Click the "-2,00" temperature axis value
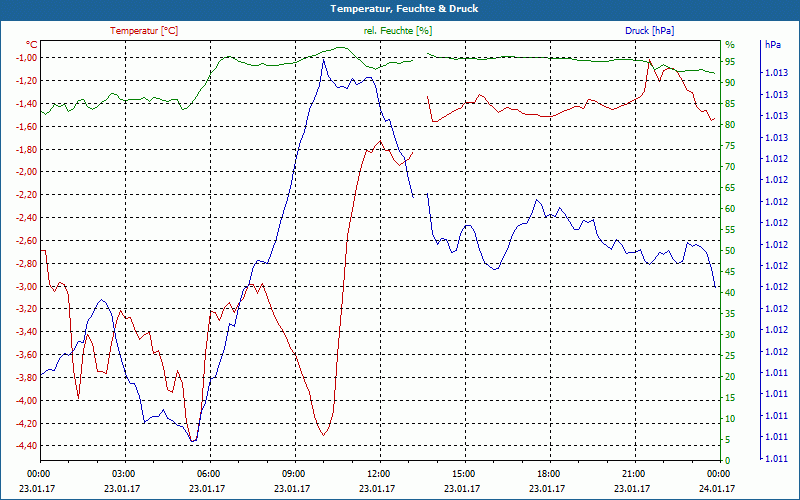This screenshot has width=800, height=500. click(27, 171)
